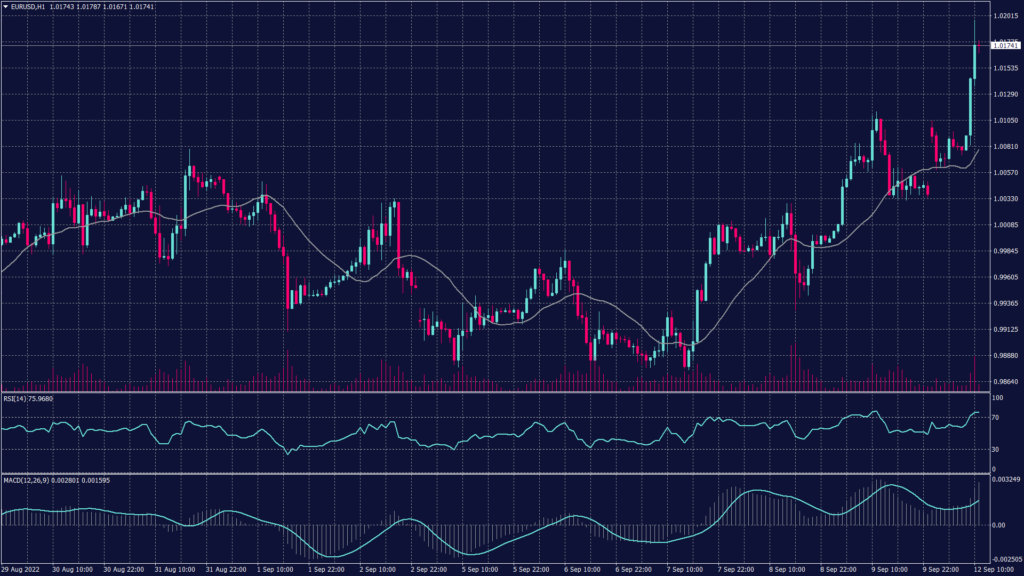Collapse the EURUSD,H1 header using the triangle arrow

(x=8, y=8)
